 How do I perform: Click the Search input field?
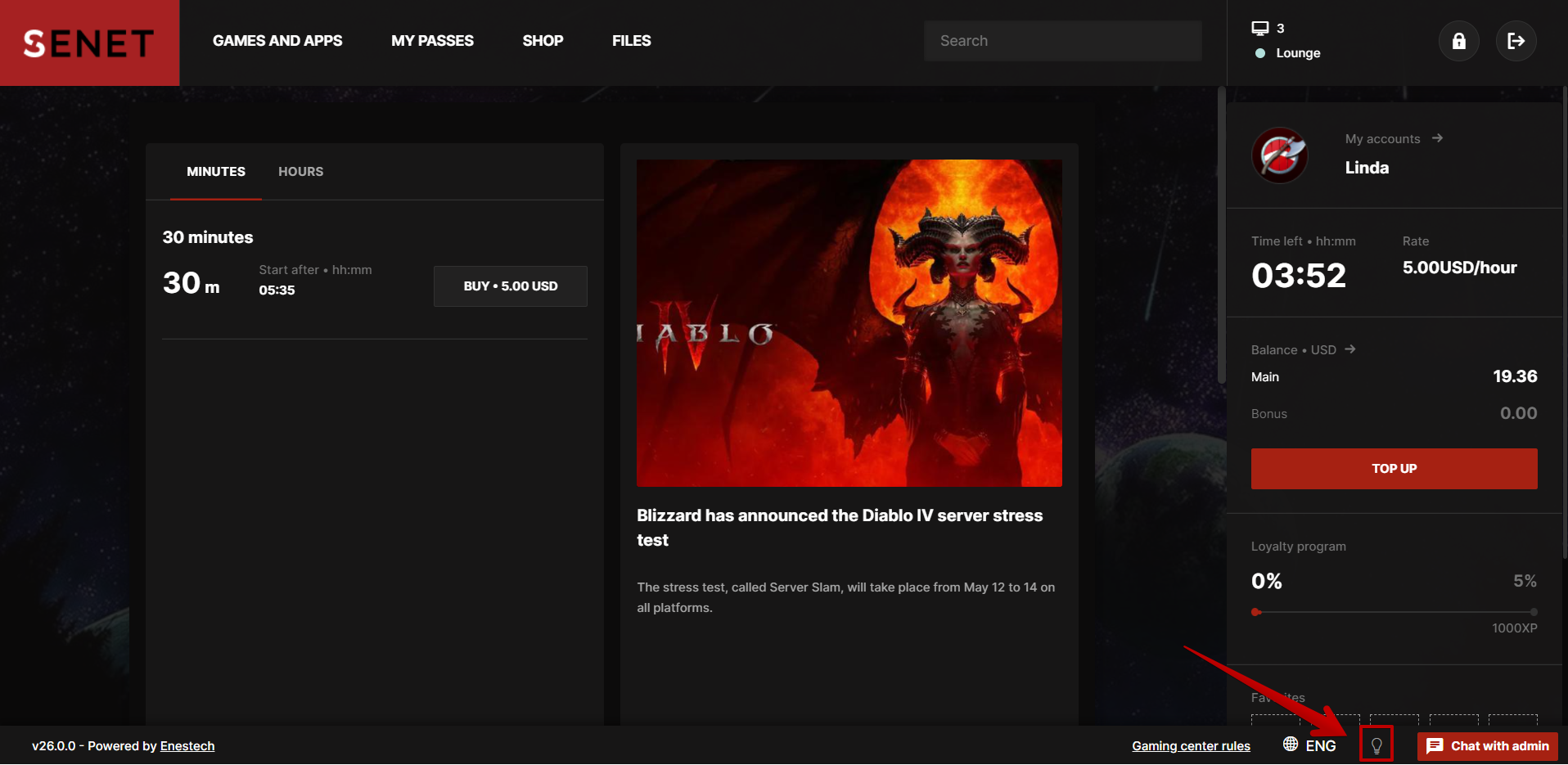pyautogui.click(x=1062, y=41)
